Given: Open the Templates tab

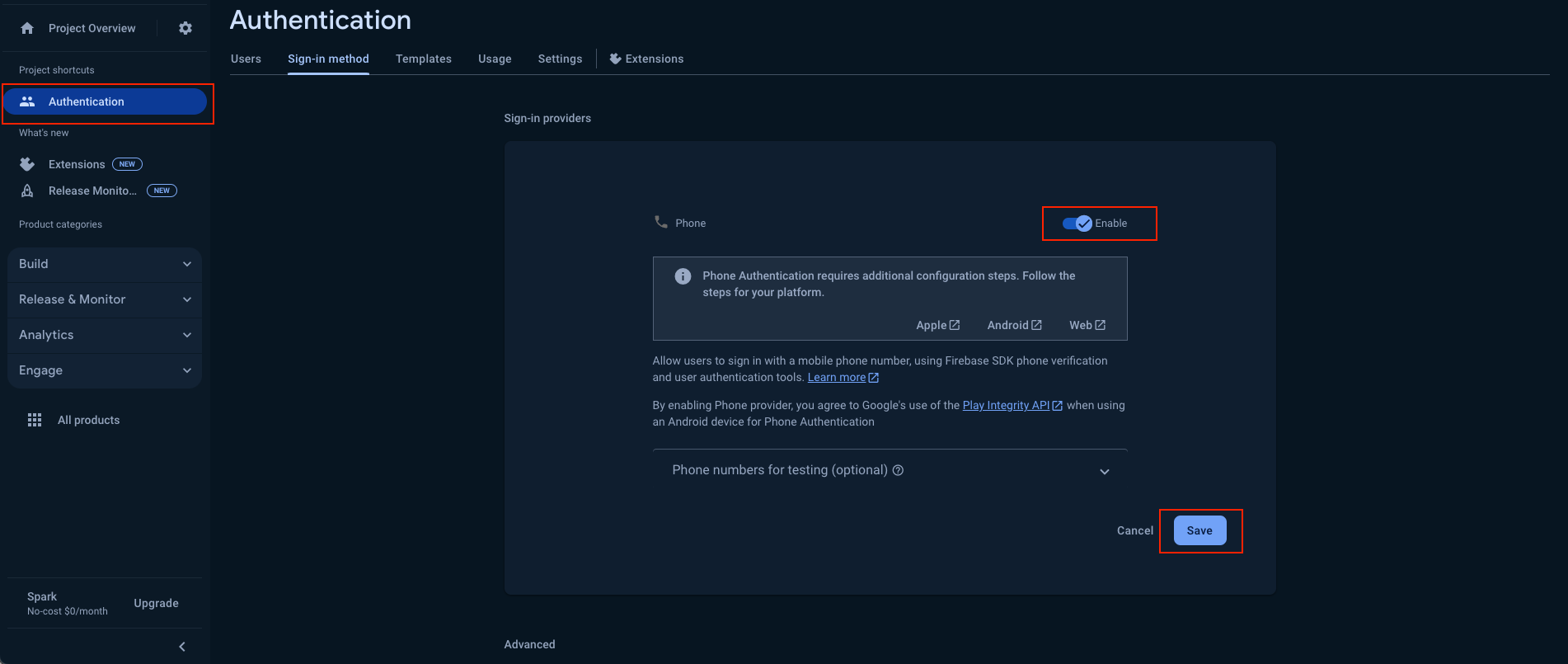Looking at the screenshot, I should coord(423,59).
